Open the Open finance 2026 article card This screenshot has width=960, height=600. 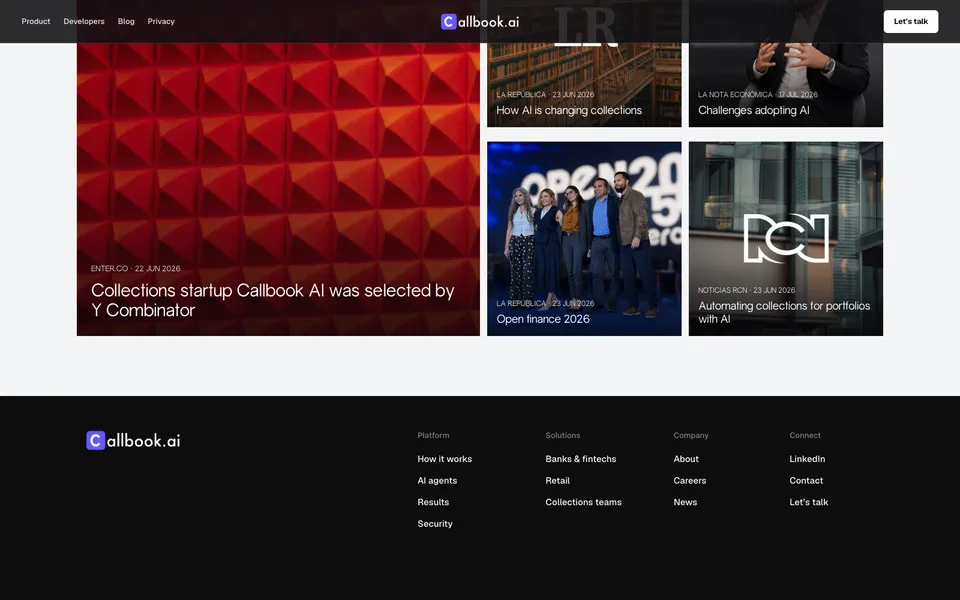pyautogui.click(x=584, y=239)
